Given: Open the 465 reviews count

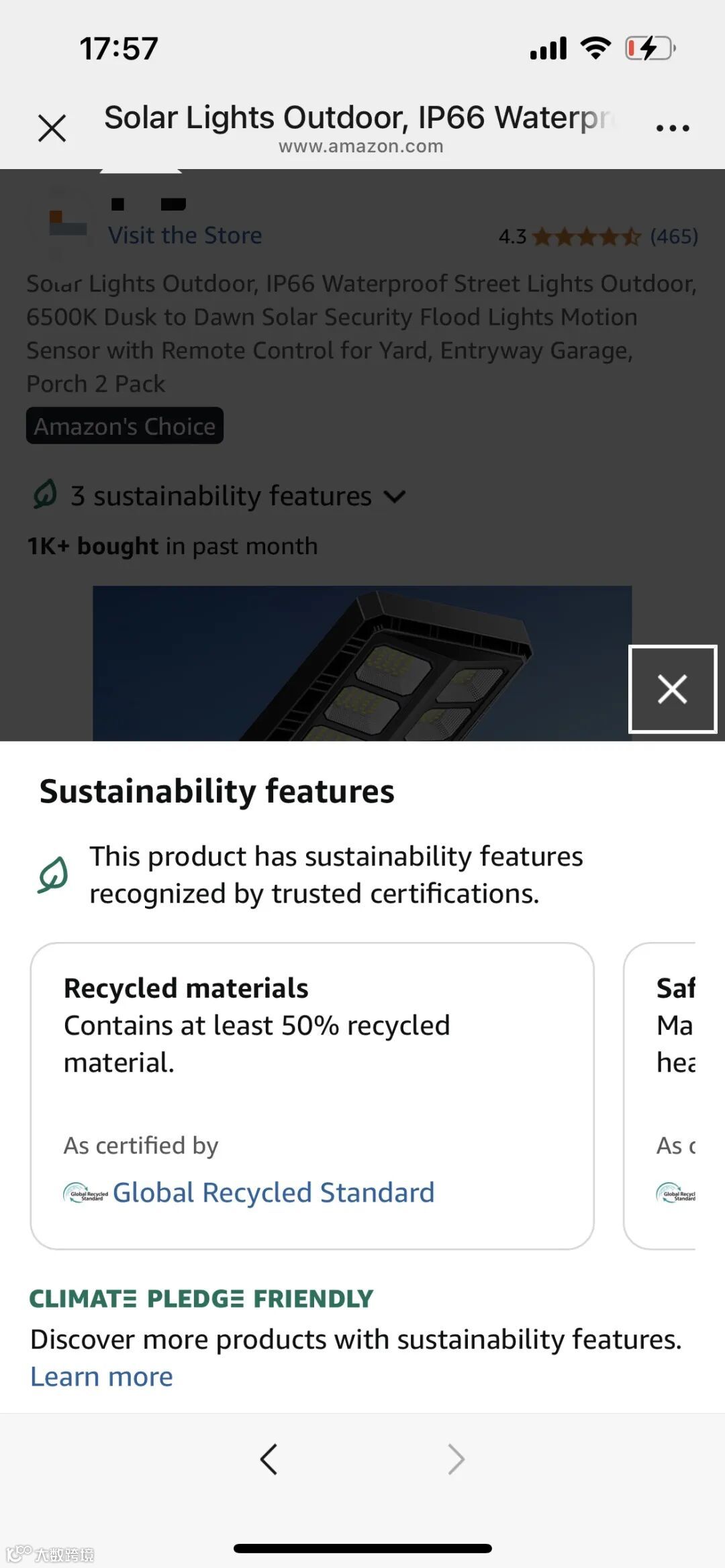Looking at the screenshot, I should coord(674,236).
